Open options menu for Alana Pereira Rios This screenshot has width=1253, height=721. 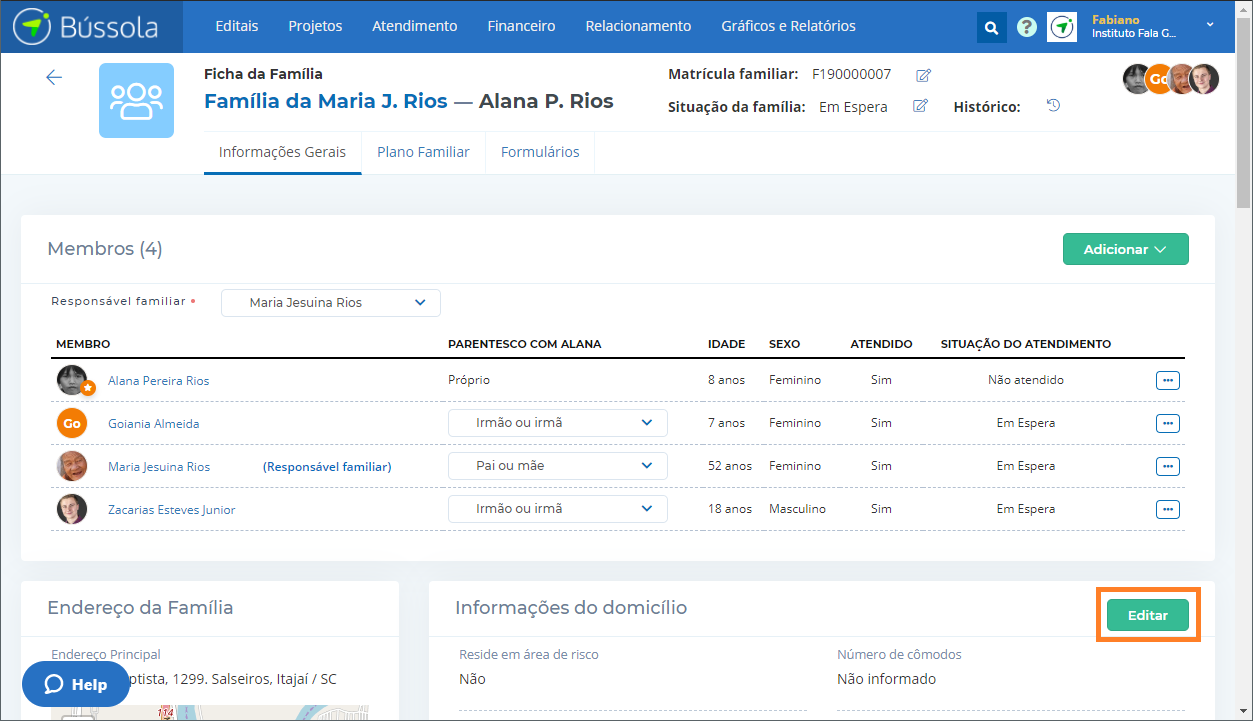click(x=1167, y=380)
